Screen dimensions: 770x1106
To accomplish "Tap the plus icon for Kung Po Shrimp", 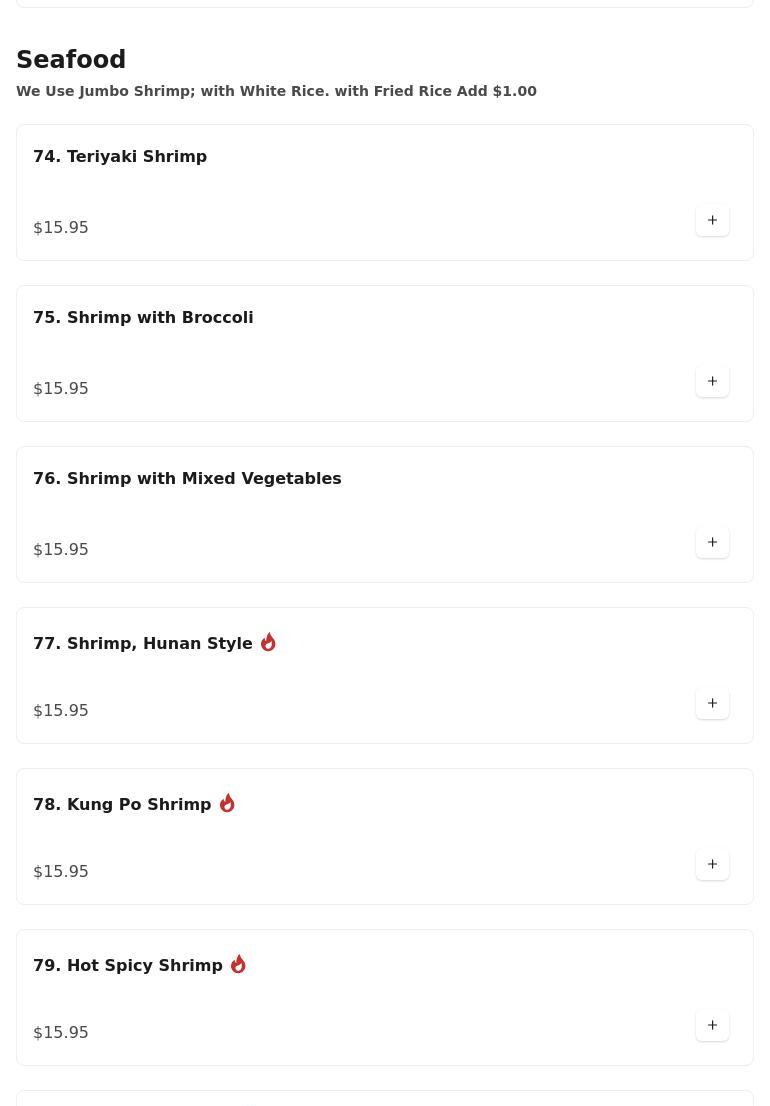I will point(712,864).
